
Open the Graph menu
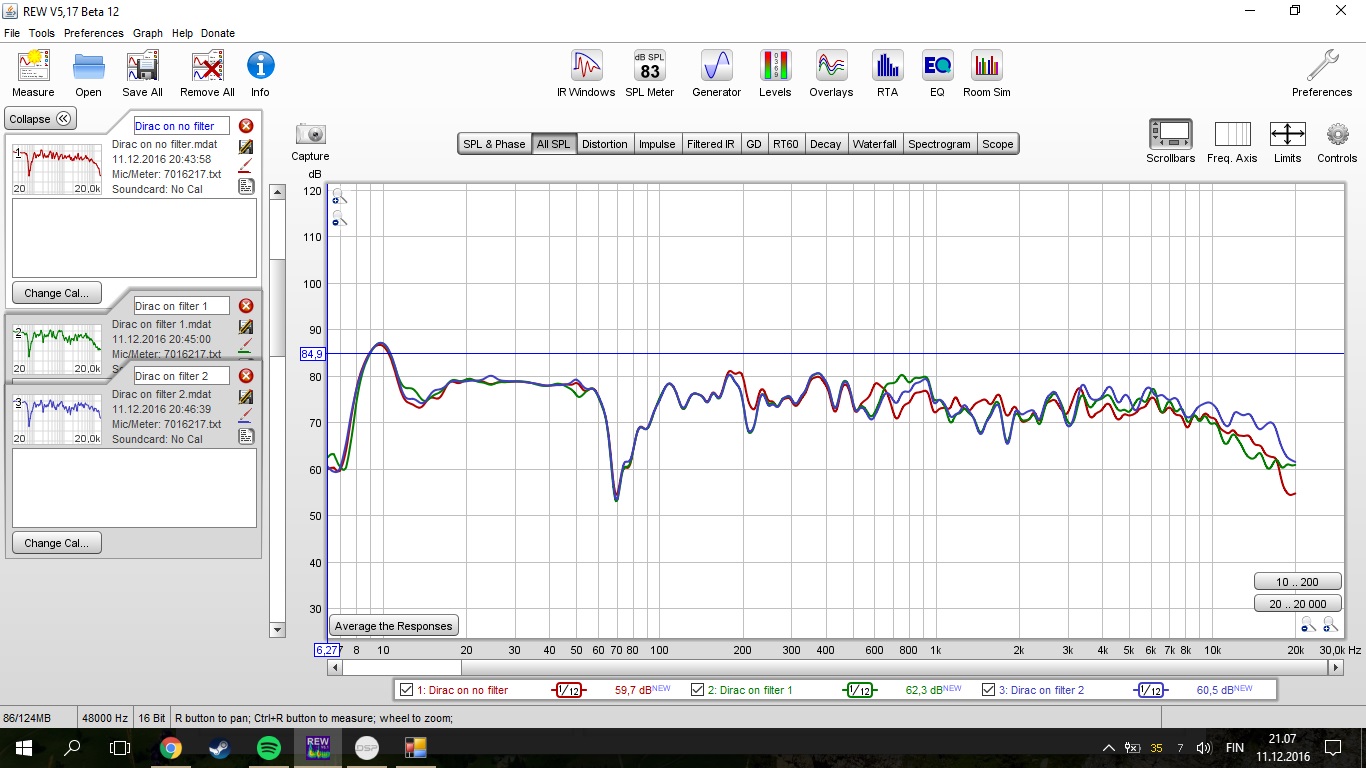pyautogui.click(x=148, y=33)
